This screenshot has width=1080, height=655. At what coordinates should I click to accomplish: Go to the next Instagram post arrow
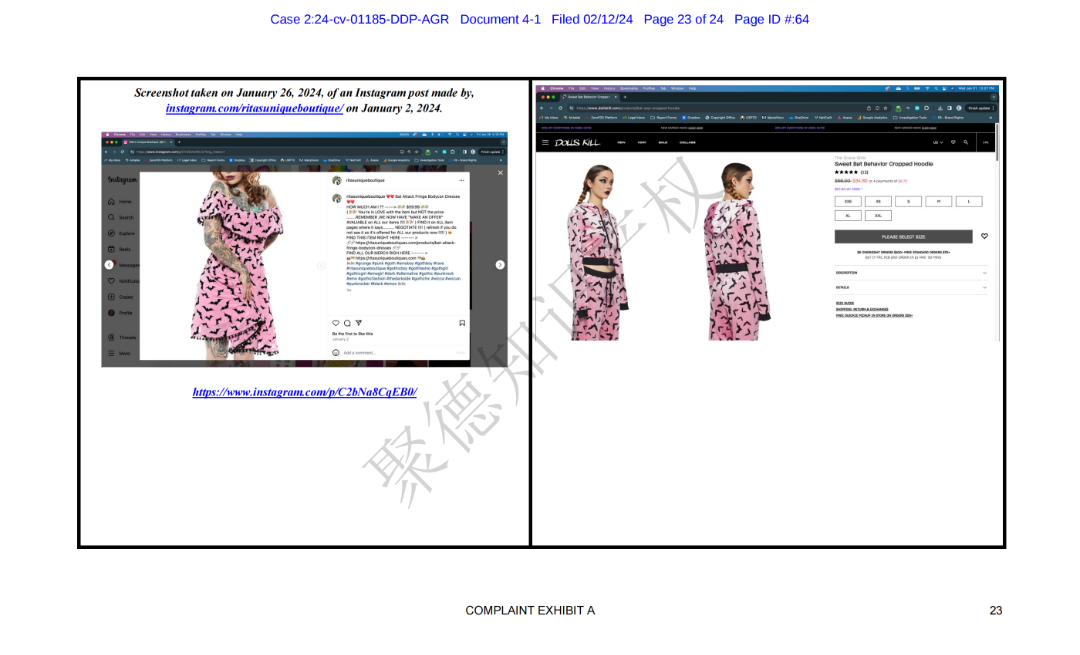coord(500,264)
